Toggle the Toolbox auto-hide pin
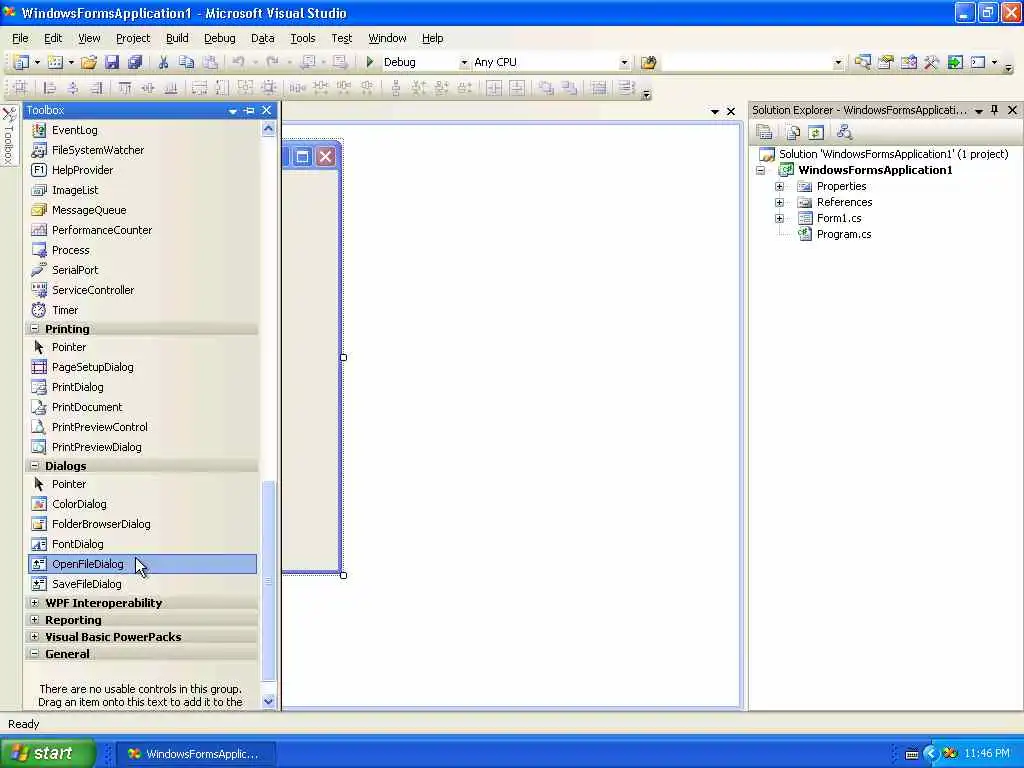The image size is (1024, 768). coord(249,111)
